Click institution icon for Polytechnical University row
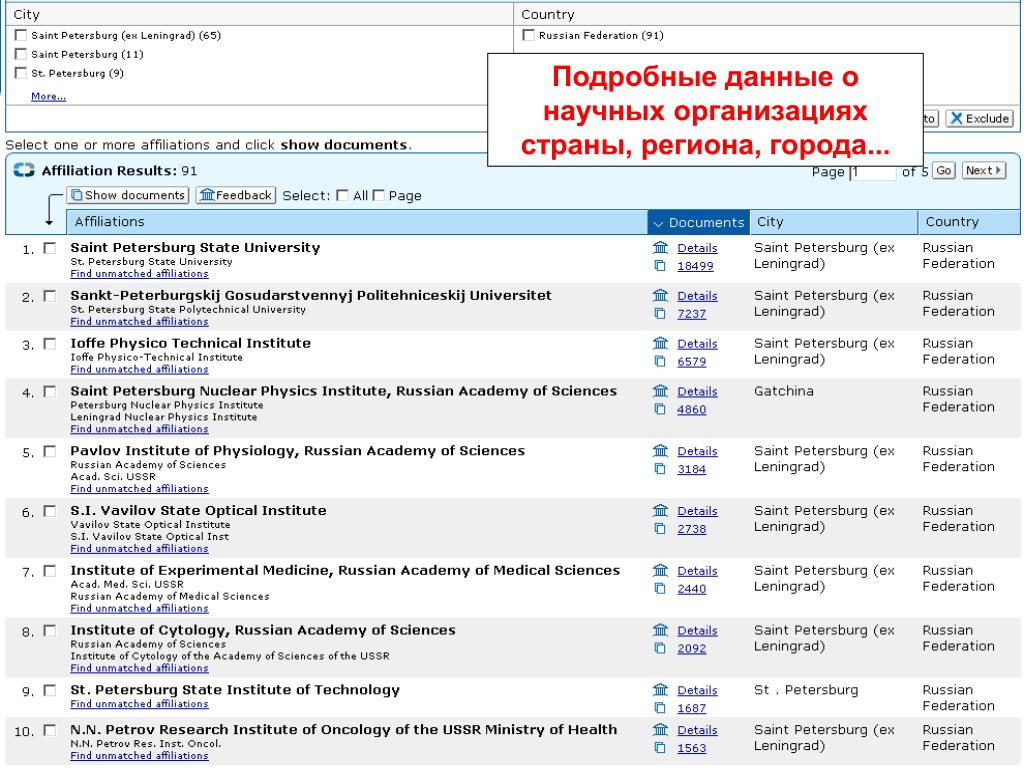Screen dimensions: 1024x768 tap(660, 295)
